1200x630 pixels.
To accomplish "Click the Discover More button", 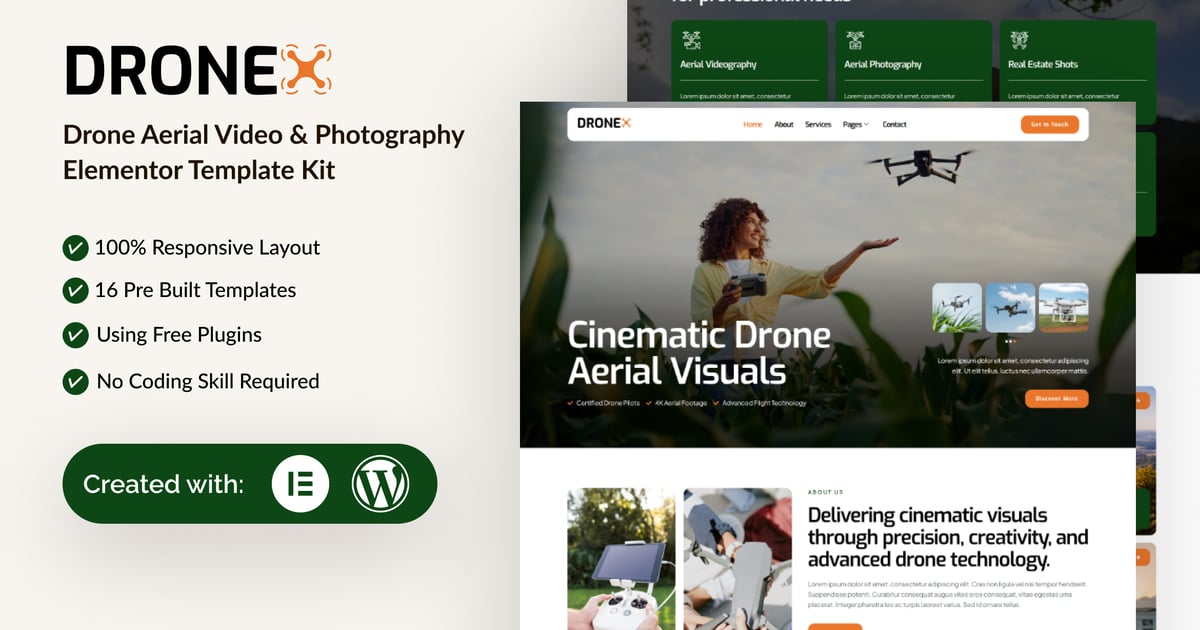I will coord(1057,398).
